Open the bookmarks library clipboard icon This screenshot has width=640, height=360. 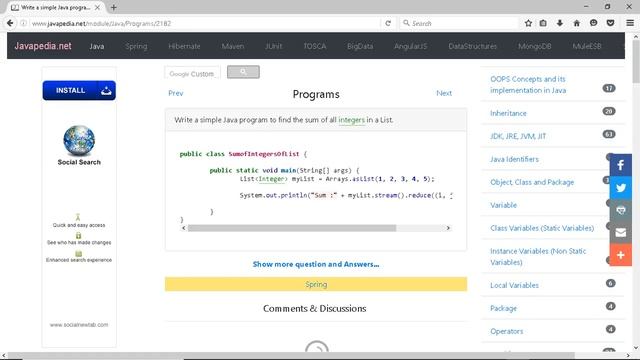pyautogui.click(x=543, y=23)
